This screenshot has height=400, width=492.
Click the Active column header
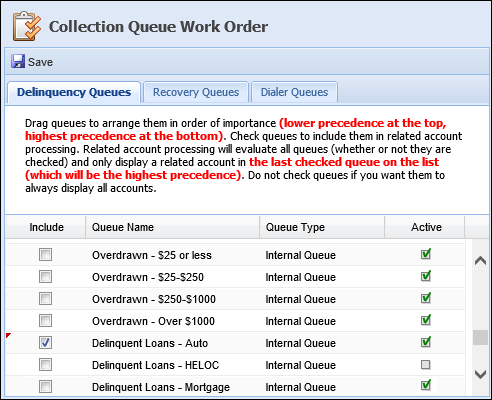pyautogui.click(x=425, y=227)
